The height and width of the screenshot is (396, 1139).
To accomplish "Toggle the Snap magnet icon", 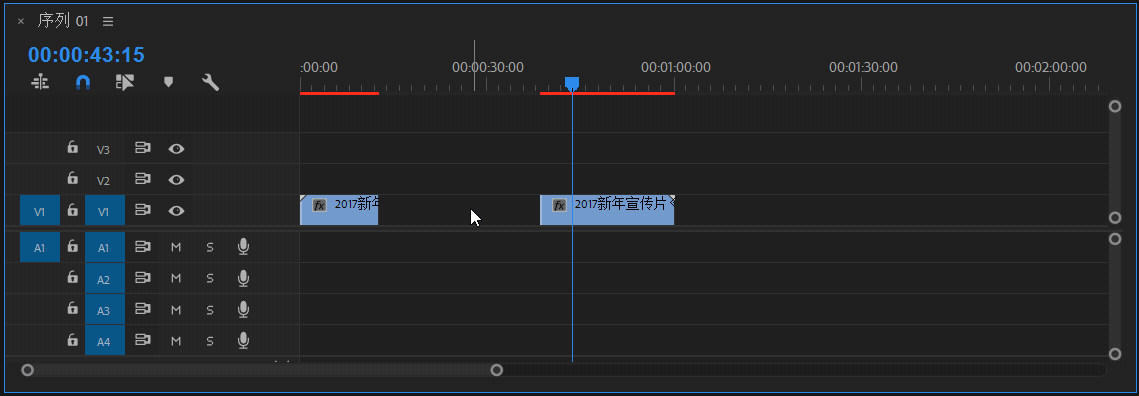I will click(x=83, y=83).
